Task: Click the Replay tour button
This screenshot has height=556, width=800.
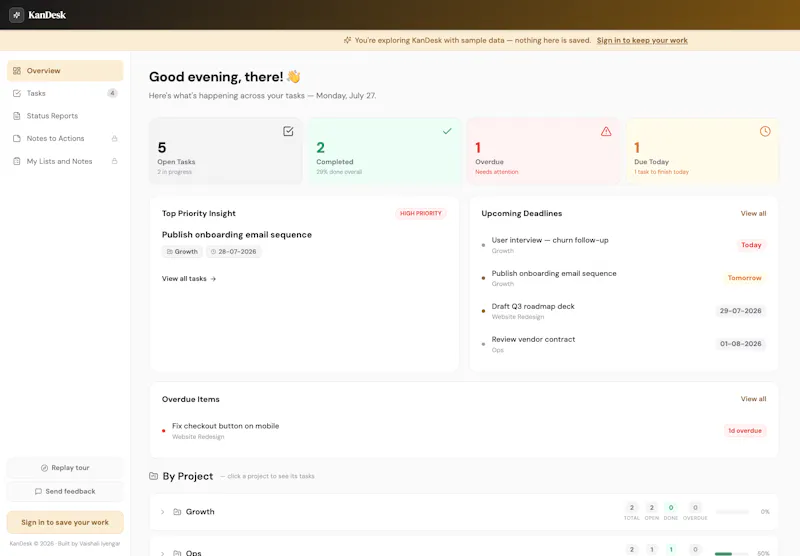Action: (x=65, y=468)
